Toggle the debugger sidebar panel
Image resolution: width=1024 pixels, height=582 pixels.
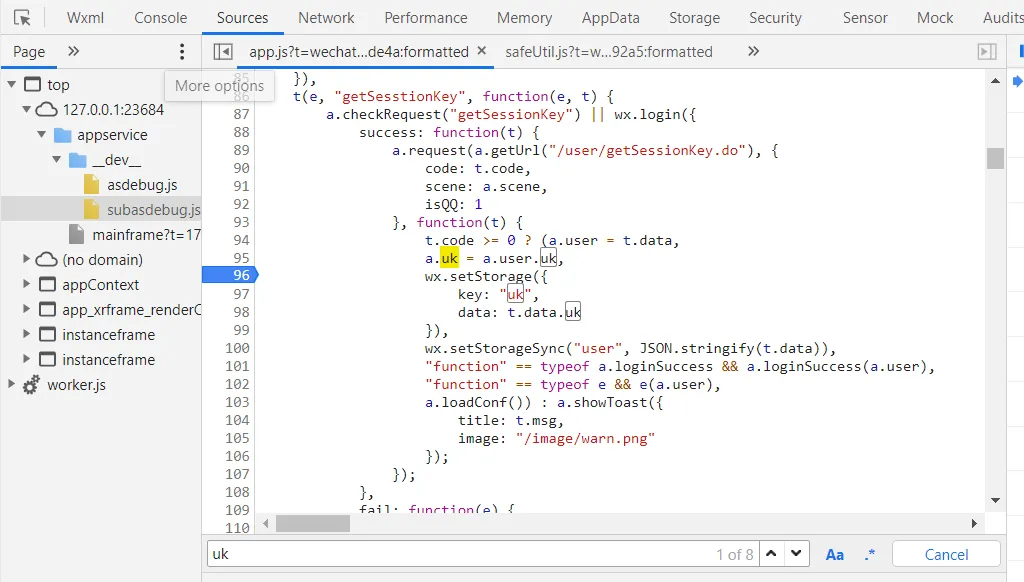(x=987, y=52)
